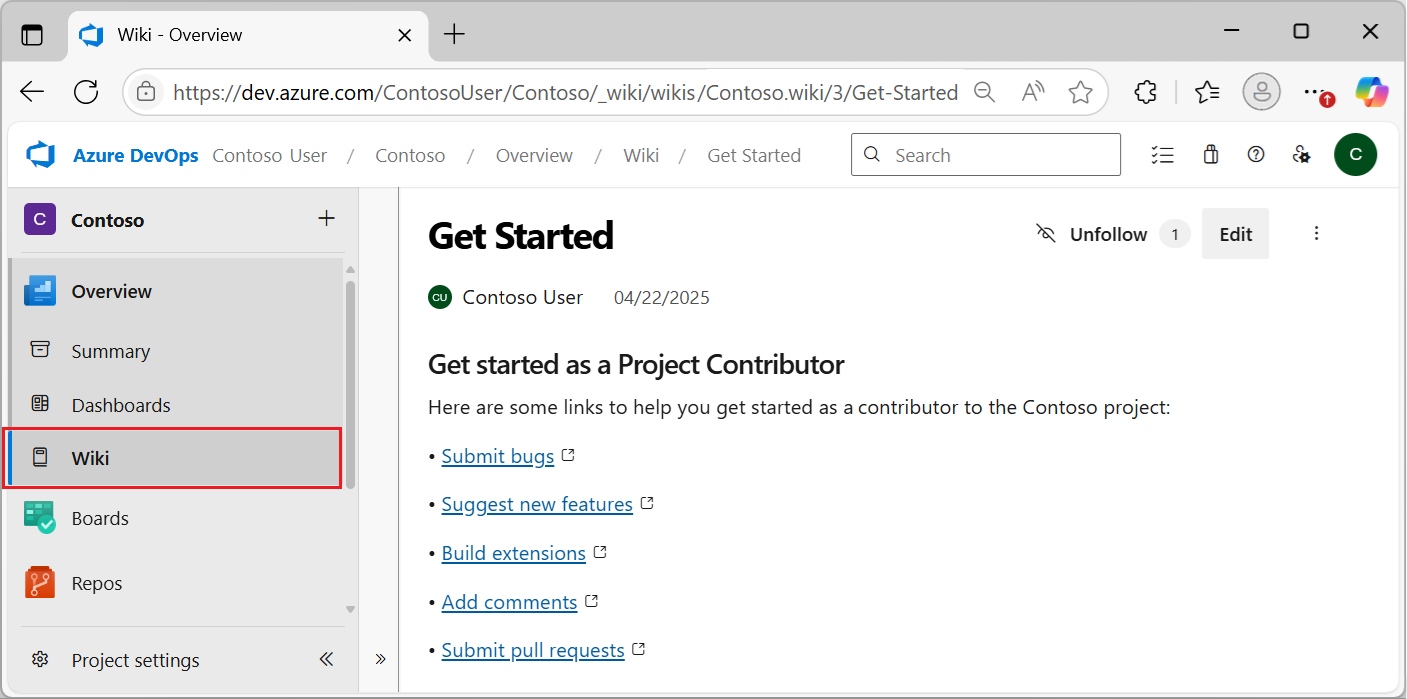This screenshot has width=1407, height=699.
Task: Add the page to browser favorites
Action: pyautogui.click(x=1080, y=93)
